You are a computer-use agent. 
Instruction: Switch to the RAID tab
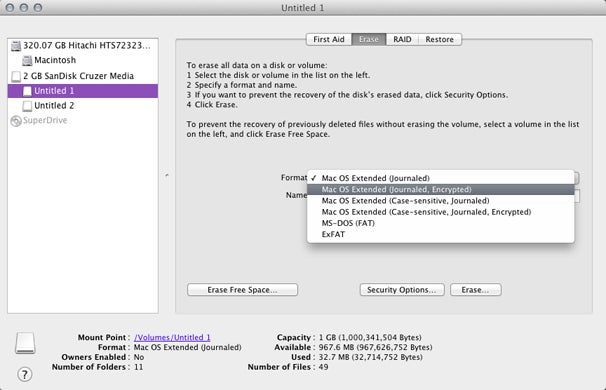tap(402, 39)
